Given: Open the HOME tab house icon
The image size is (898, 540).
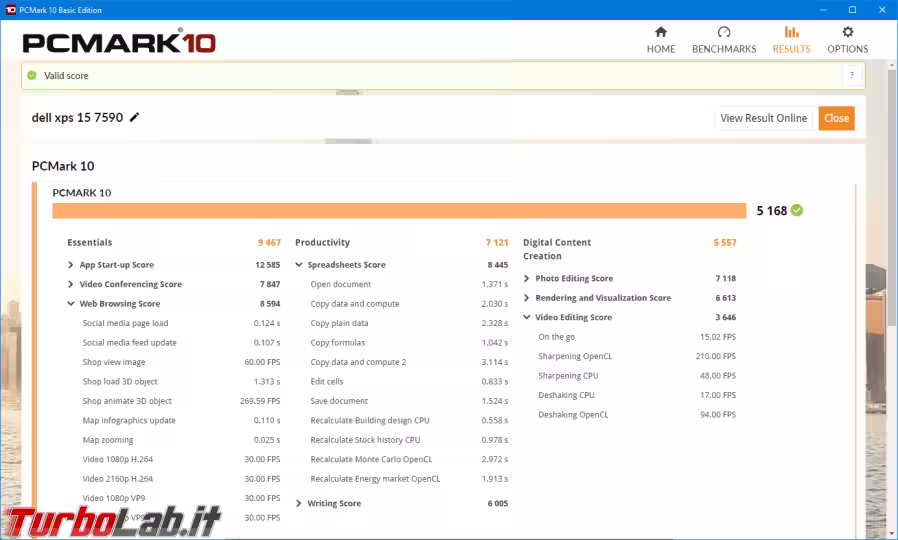Looking at the screenshot, I should (x=661, y=32).
